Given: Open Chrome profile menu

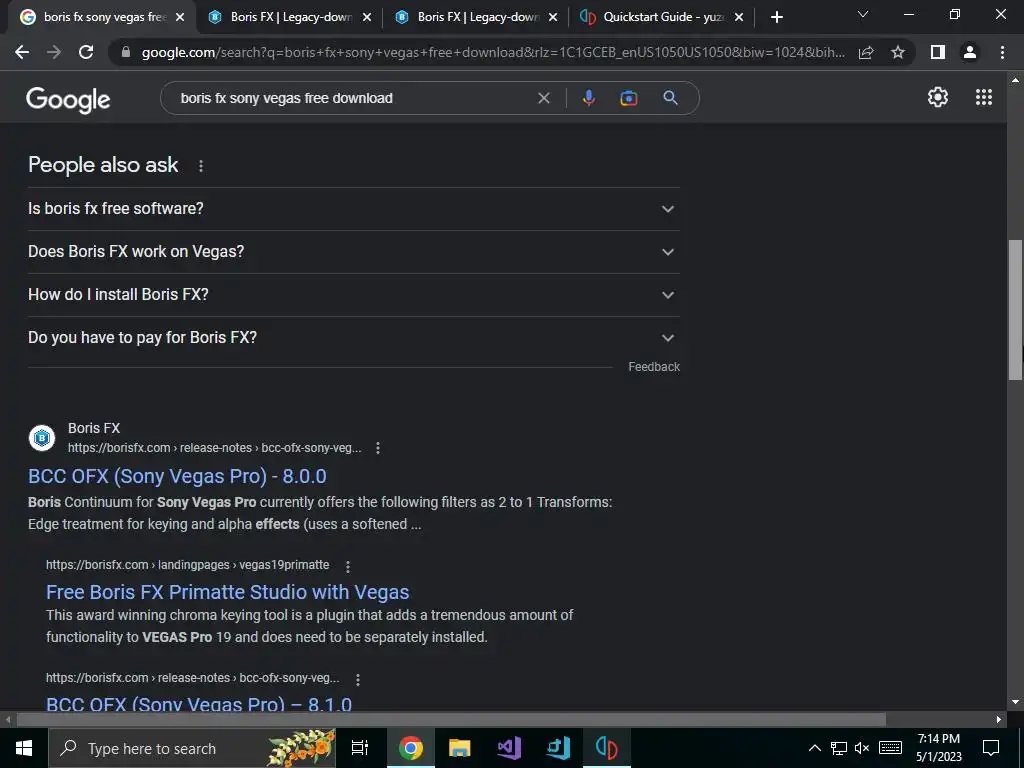Looking at the screenshot, I should point(970,52).
